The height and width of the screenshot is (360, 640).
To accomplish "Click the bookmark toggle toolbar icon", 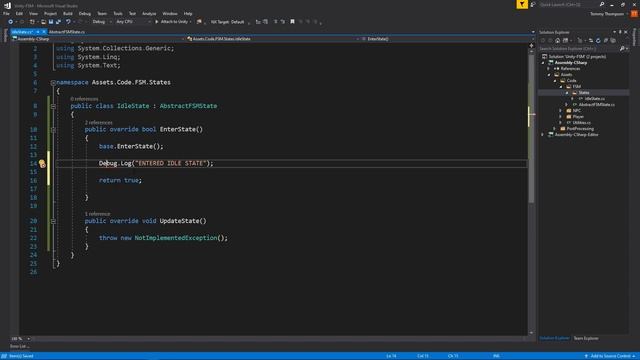I will pyautogui.click(x=292, y=22).
